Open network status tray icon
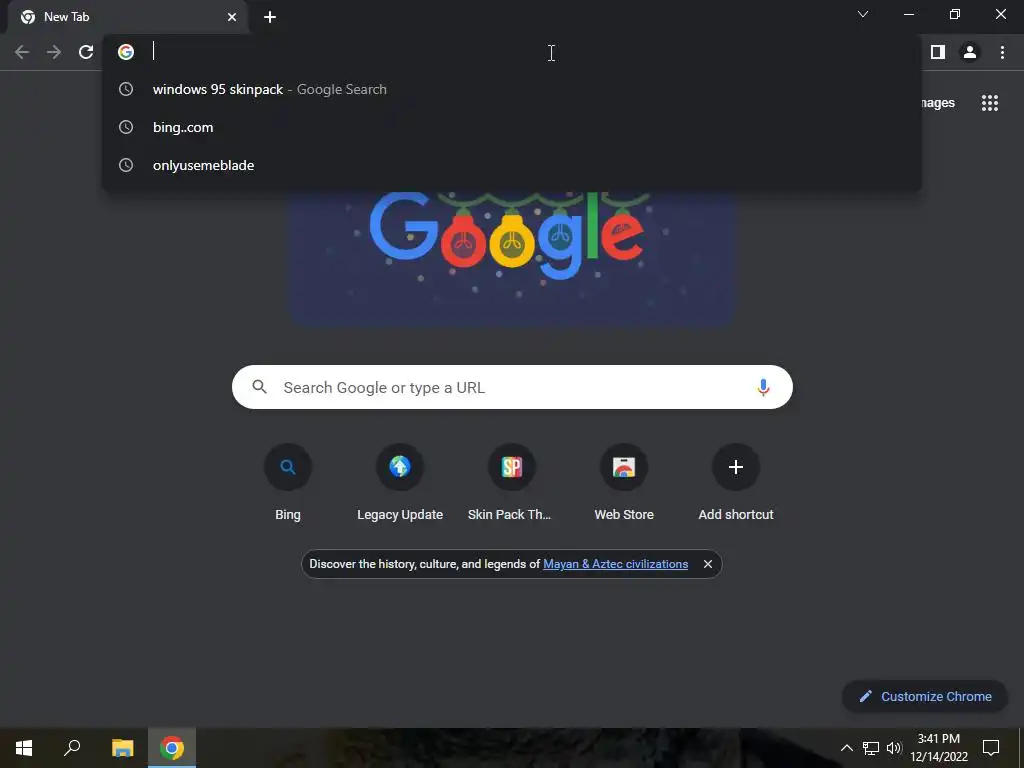 pos(871,748)
